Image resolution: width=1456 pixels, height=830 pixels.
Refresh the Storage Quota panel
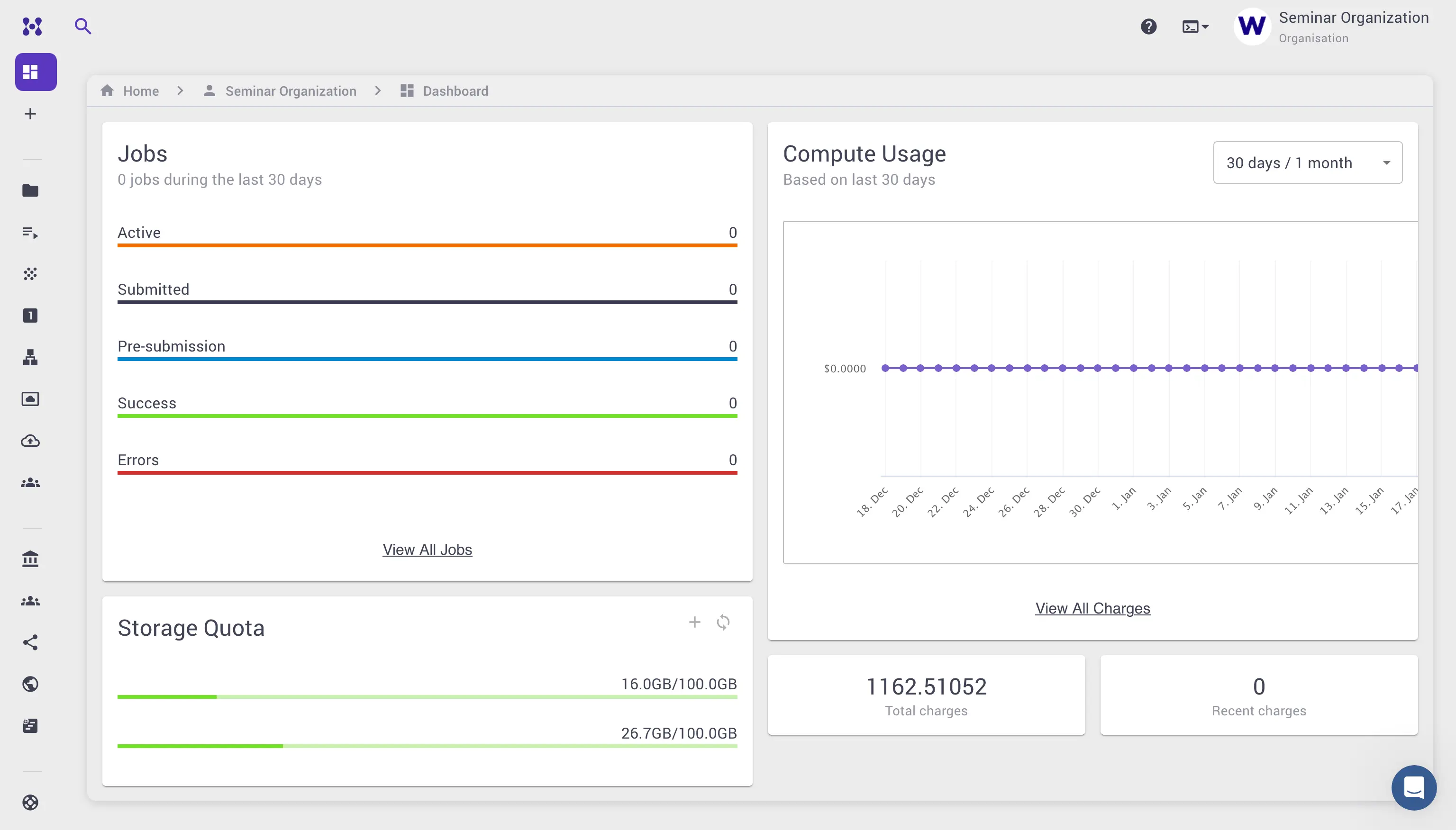click(x=723, y=622)
